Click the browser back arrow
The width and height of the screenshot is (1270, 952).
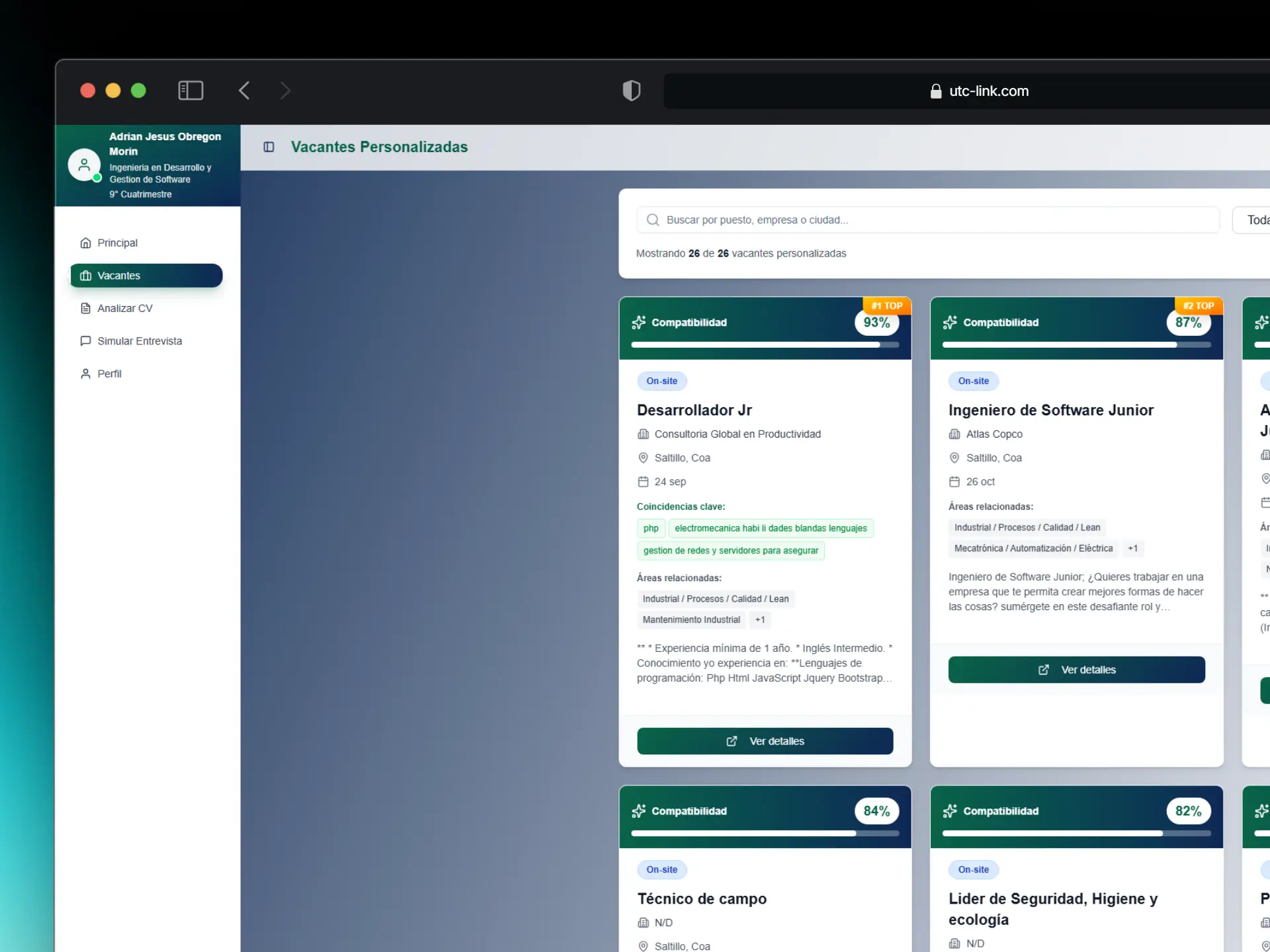pos(244,91)
